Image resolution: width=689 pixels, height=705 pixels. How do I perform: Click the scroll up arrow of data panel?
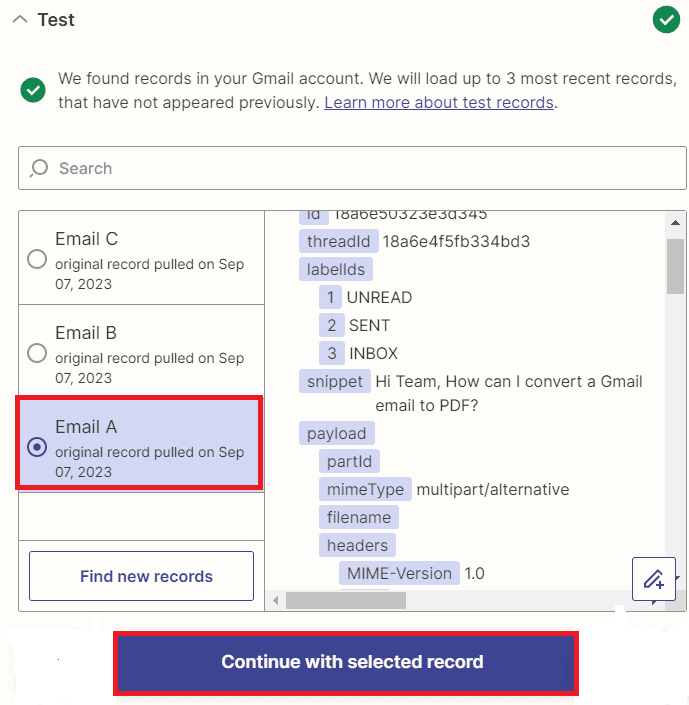coord(676,223)
